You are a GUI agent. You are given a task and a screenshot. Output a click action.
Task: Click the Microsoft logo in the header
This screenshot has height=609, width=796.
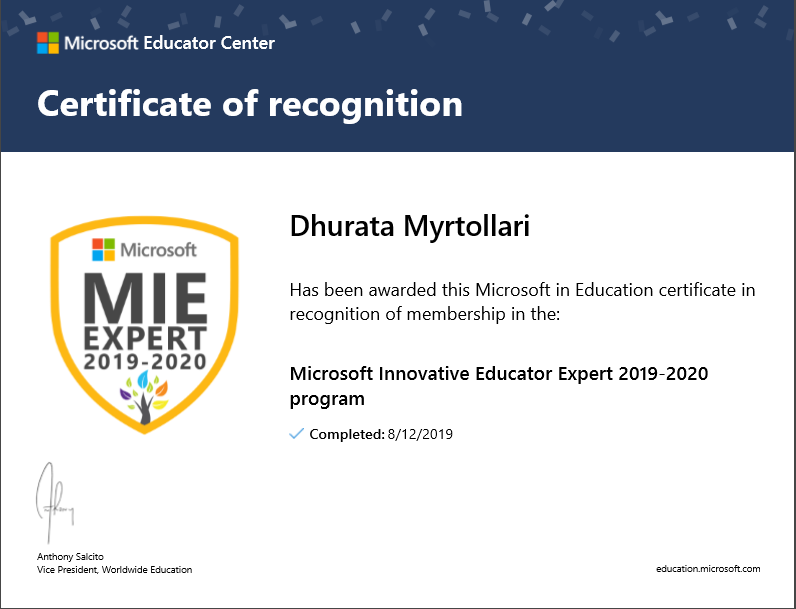pos(48,43)
